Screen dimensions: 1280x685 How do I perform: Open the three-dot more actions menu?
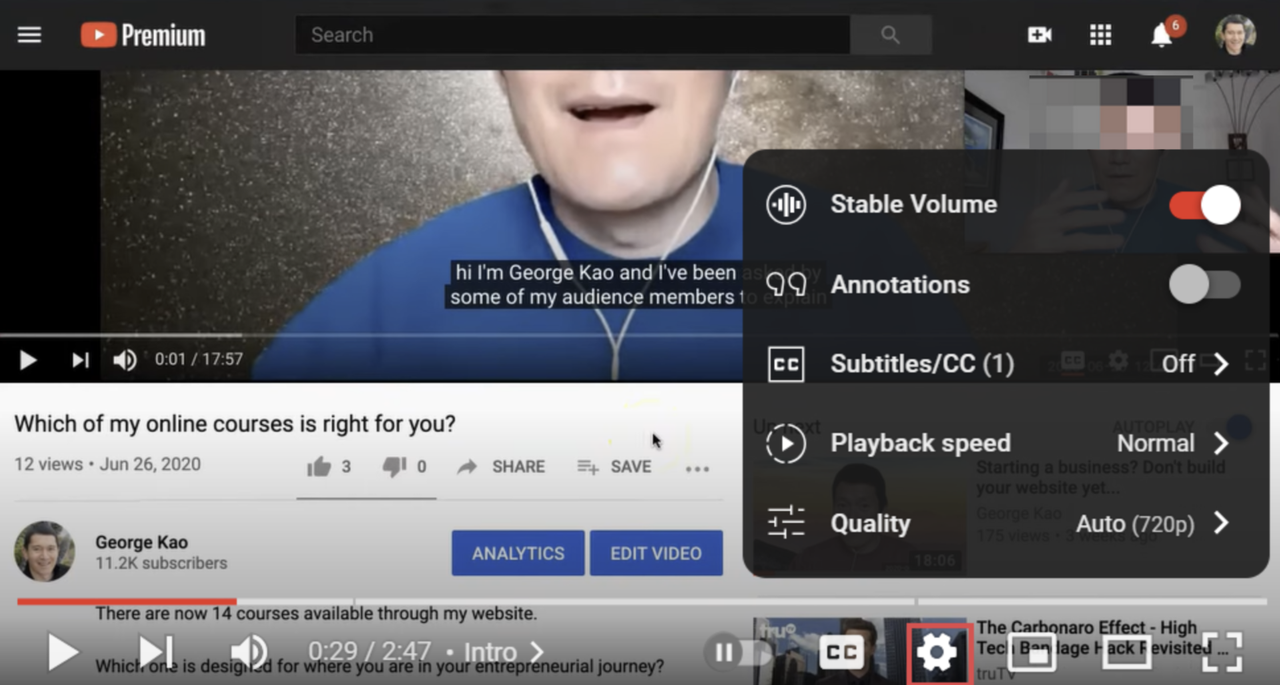point(697,468)
